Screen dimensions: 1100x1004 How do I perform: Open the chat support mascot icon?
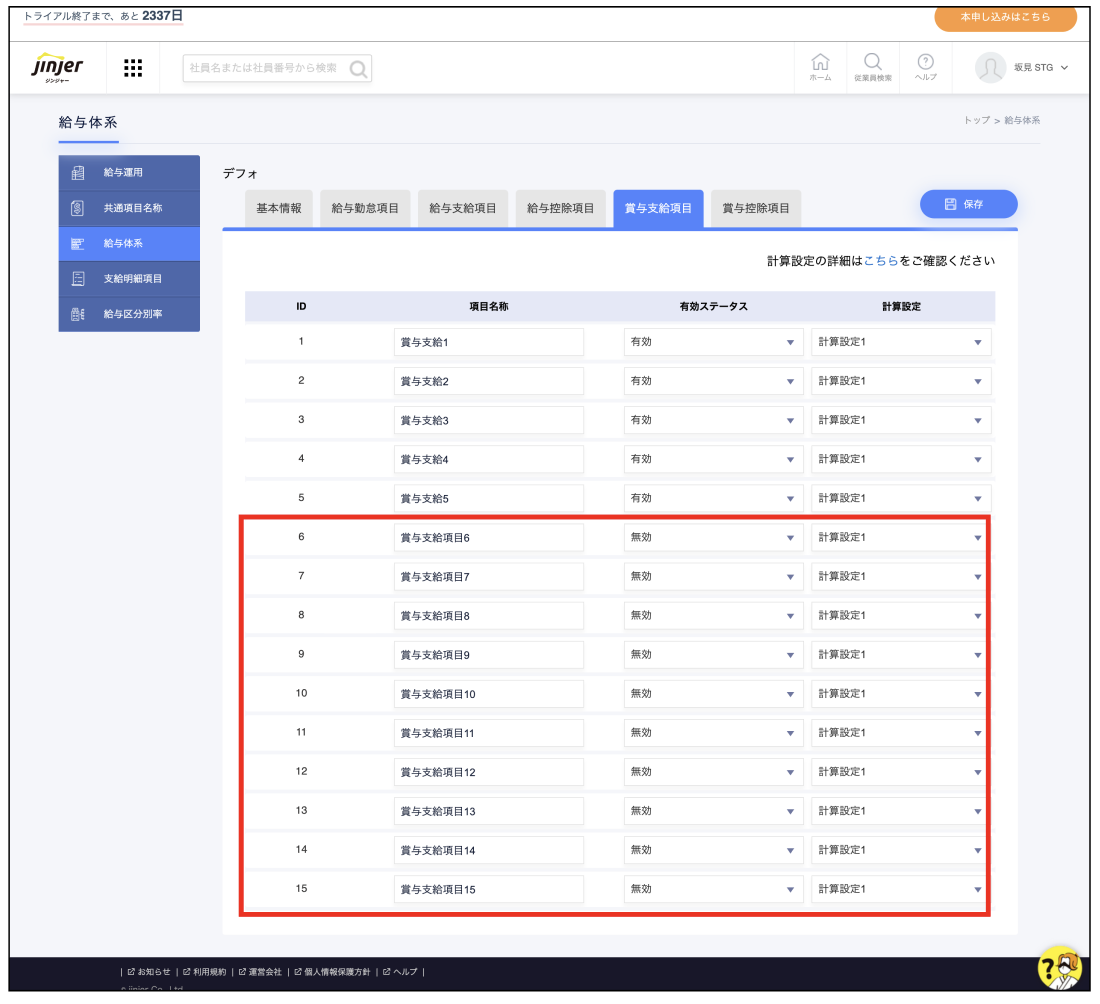coord(1060,967)
